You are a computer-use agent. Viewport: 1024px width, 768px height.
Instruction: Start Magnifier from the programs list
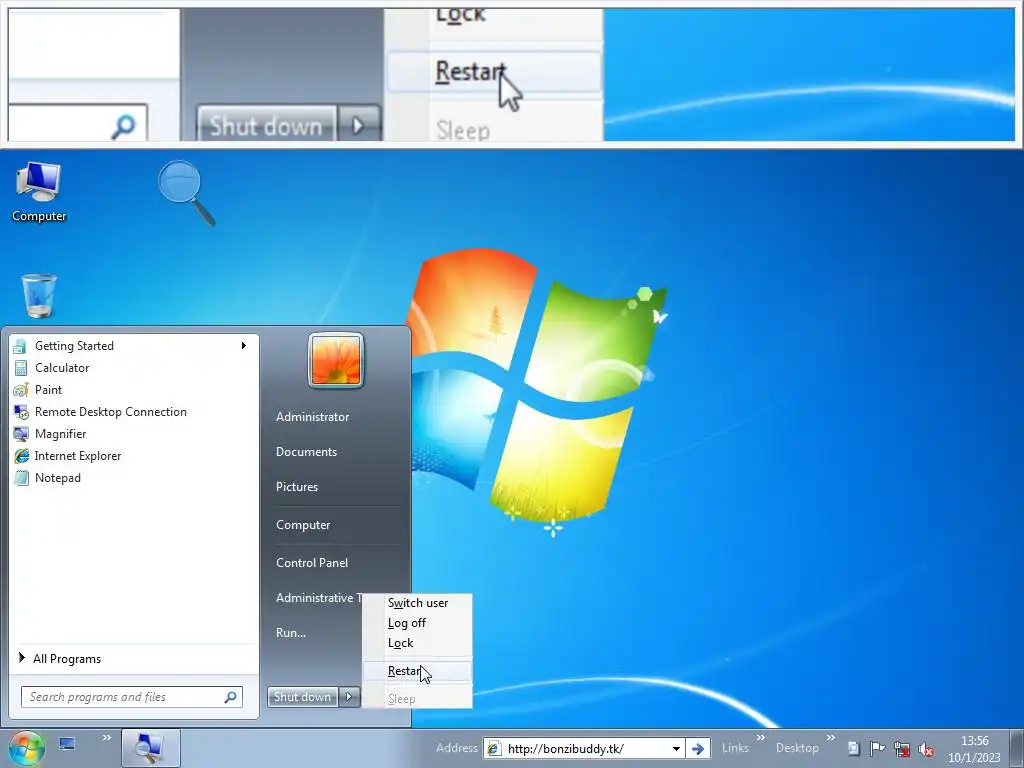(134, 434)
